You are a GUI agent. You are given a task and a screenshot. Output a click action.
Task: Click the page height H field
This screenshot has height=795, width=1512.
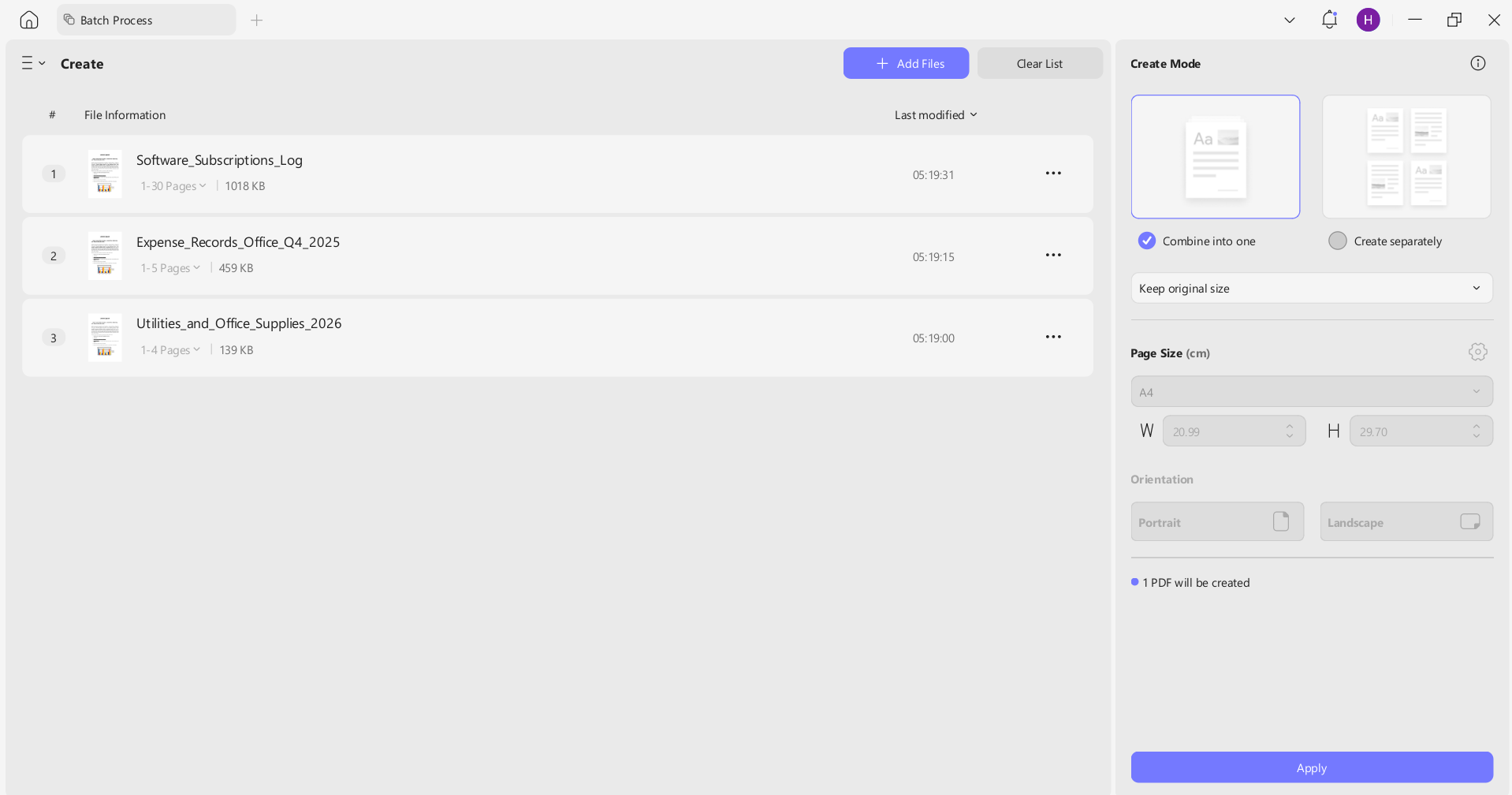tap(1421, 431)
